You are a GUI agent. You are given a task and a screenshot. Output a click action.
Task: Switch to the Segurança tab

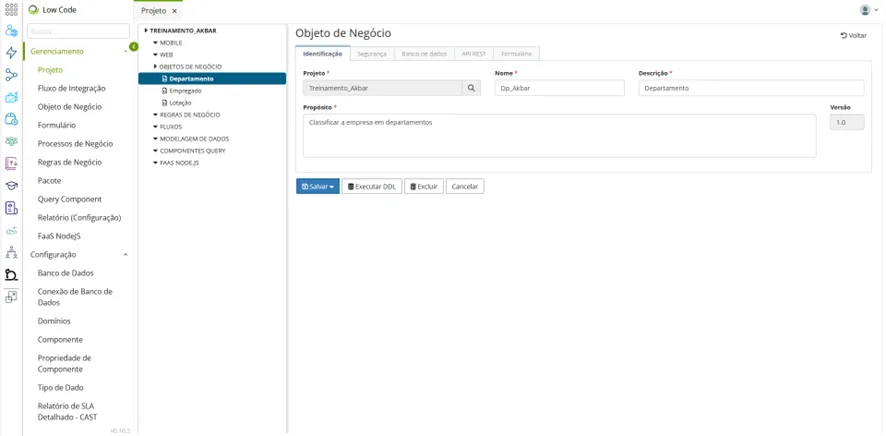(372, 54)
